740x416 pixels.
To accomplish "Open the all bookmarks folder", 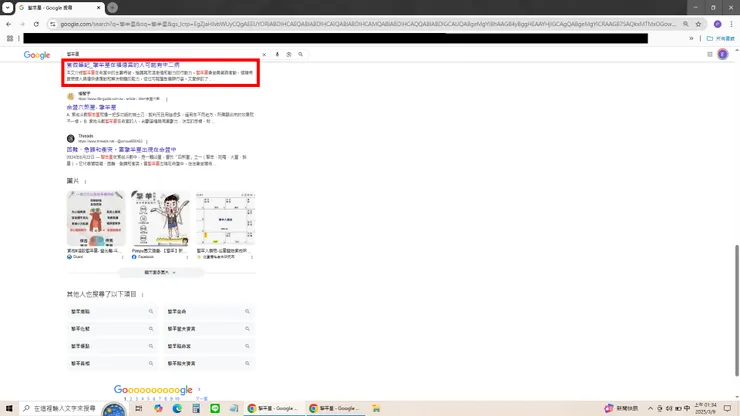I will (720, 38).
